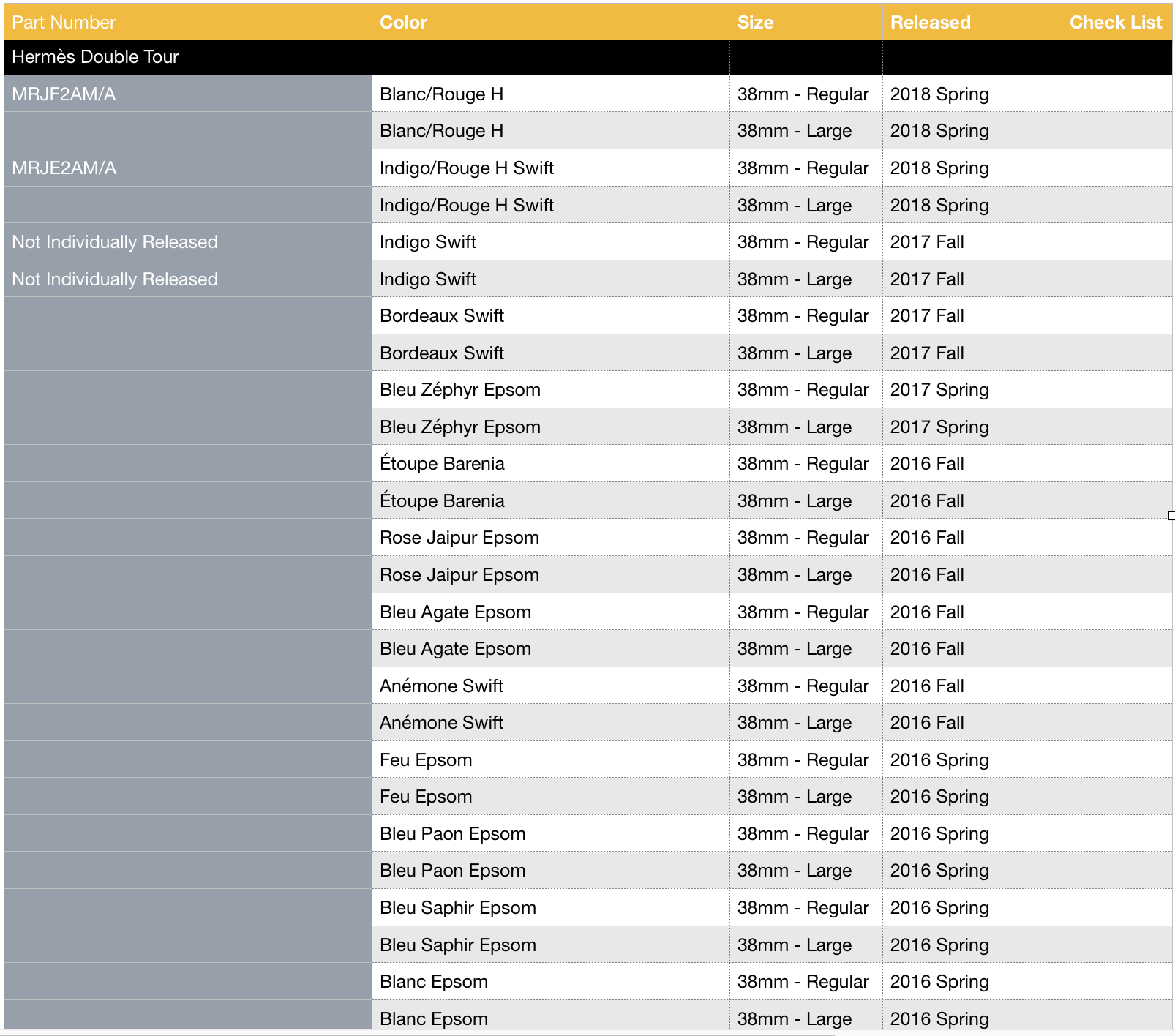Screen dimensions: 1175x1036
Task: Select 38mm - Regular size for Rose Jaipur Epsom
Action: (803, 538)
